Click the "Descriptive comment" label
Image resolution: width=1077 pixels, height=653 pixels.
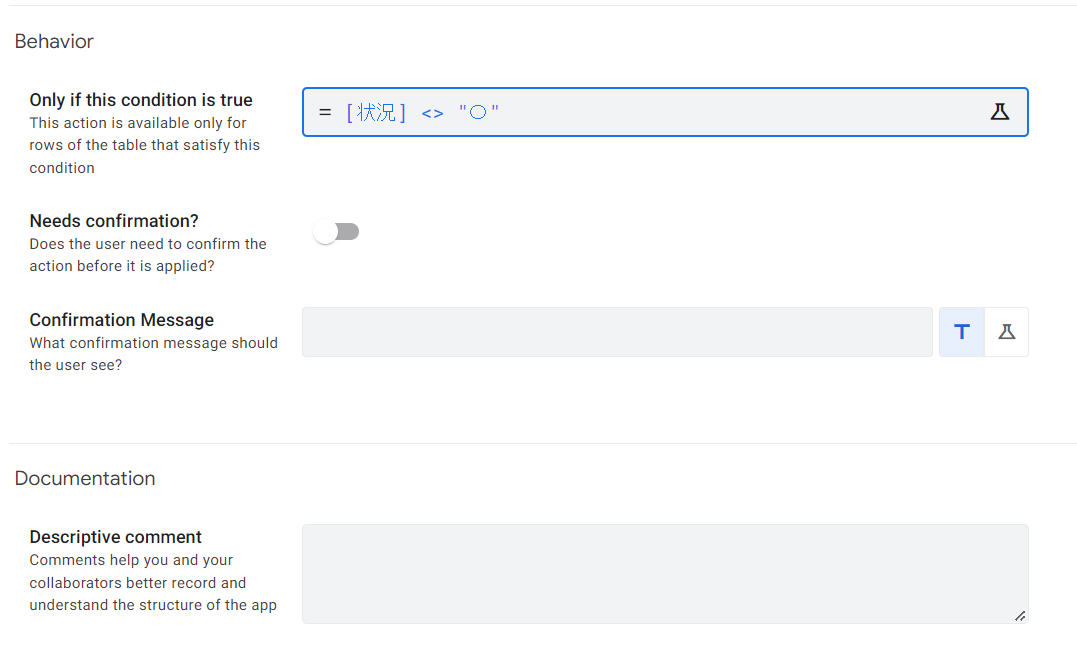click(116, 537)
